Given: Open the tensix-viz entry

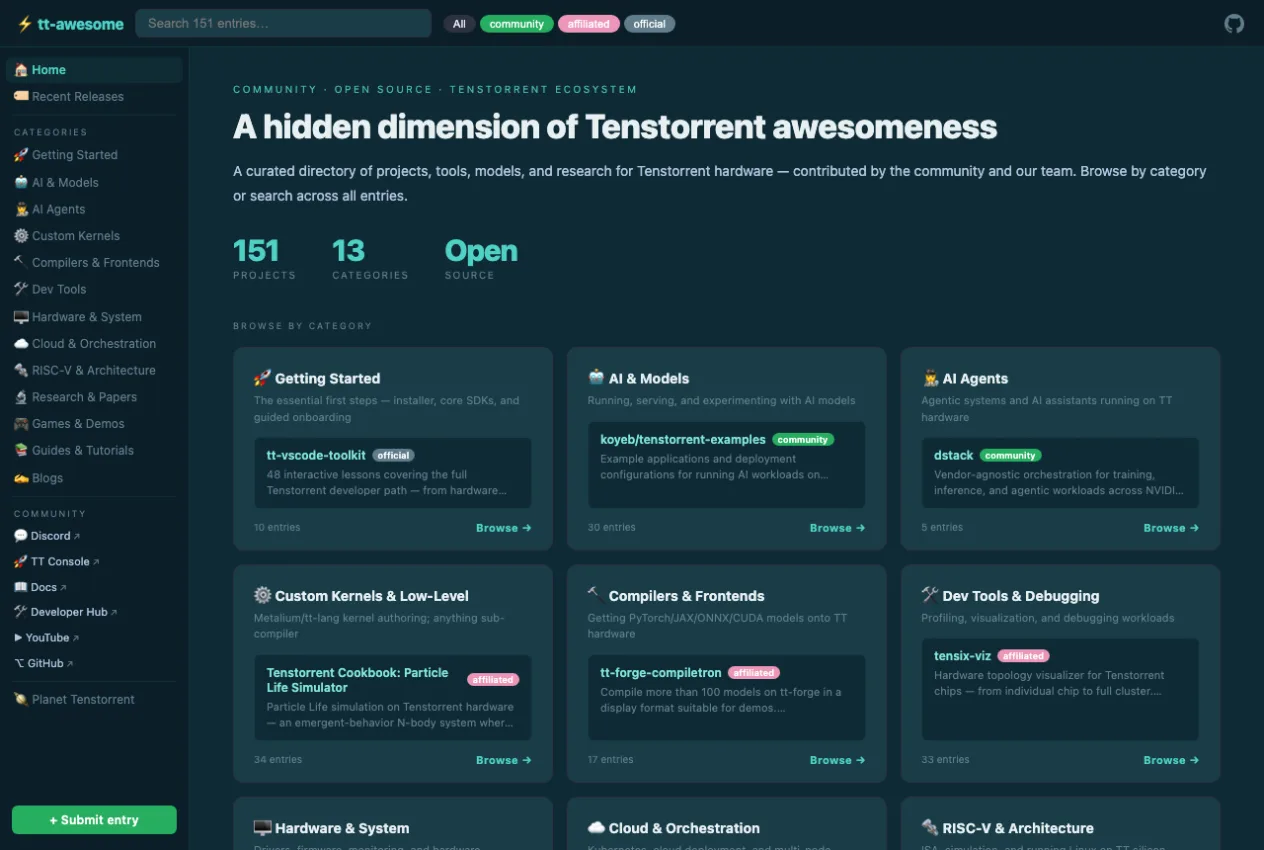Looking at the screenshot, I should tap(962, 655).
